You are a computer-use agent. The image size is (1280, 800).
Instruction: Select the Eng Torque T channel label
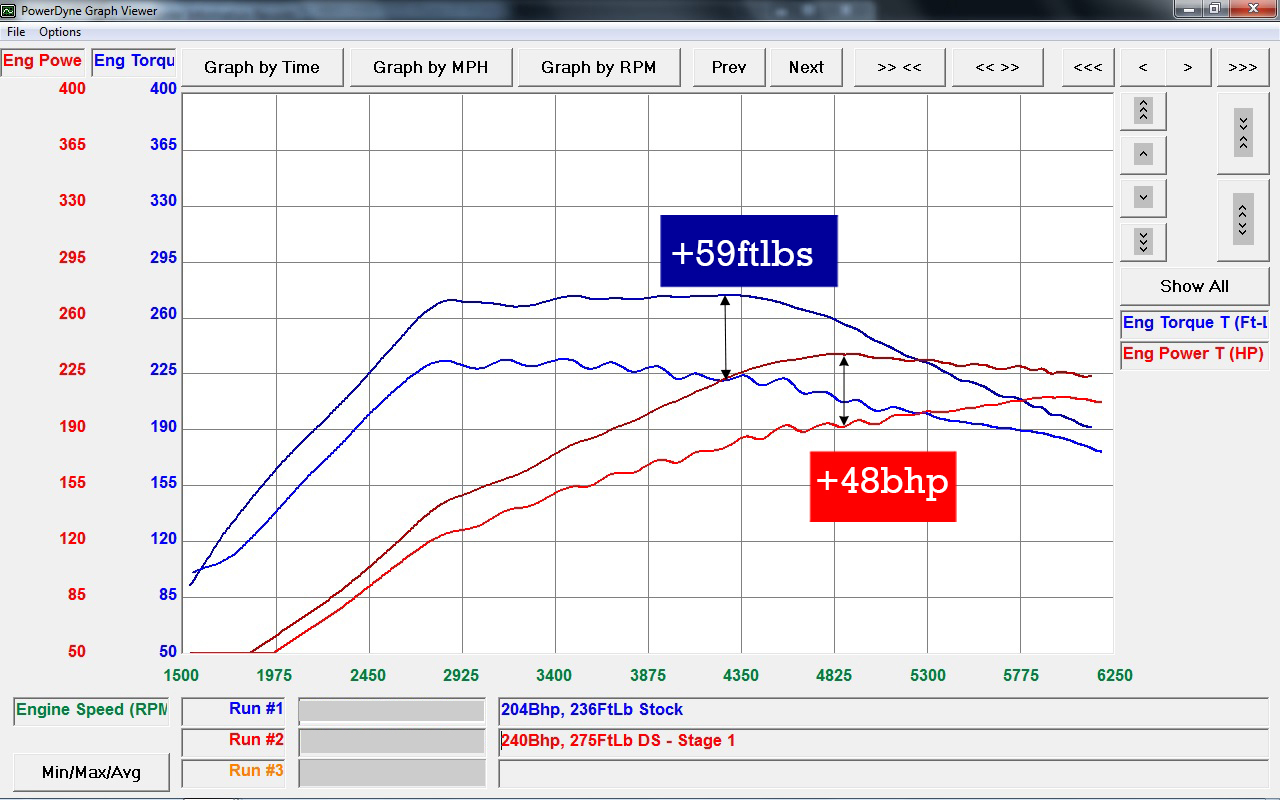[1194, 324]
